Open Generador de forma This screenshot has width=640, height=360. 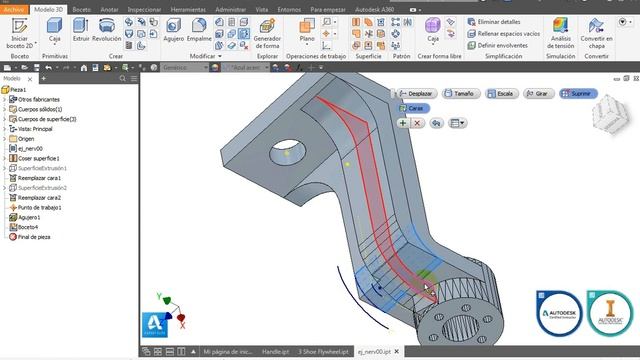267,33
